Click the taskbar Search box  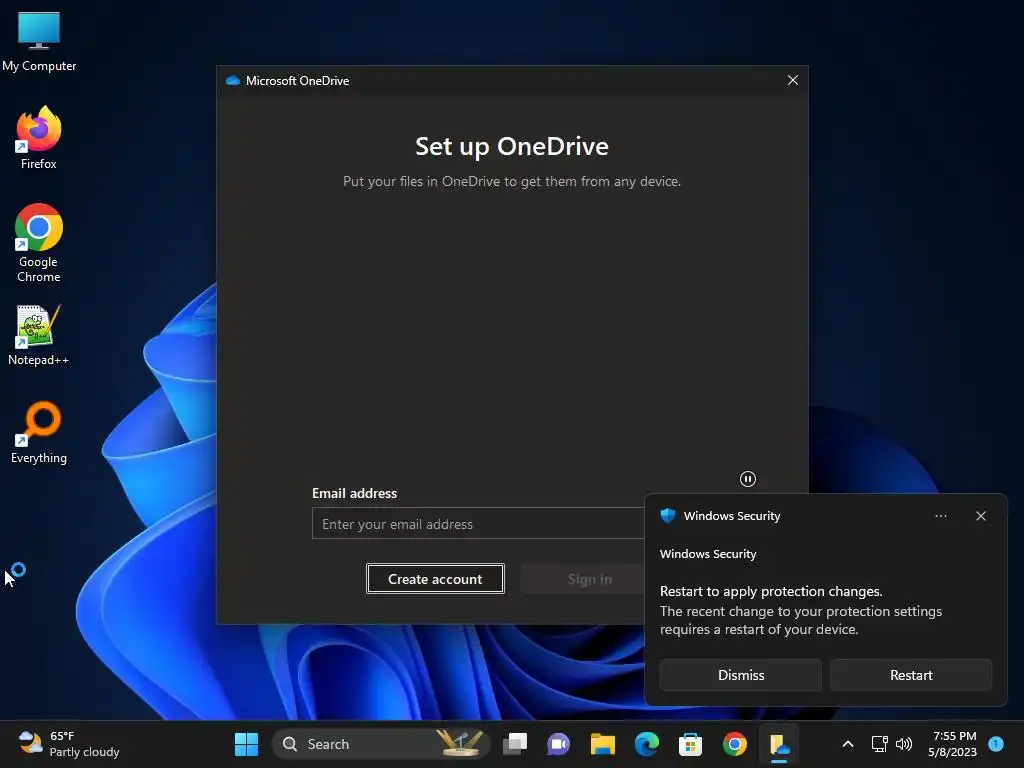pos(381,744)
